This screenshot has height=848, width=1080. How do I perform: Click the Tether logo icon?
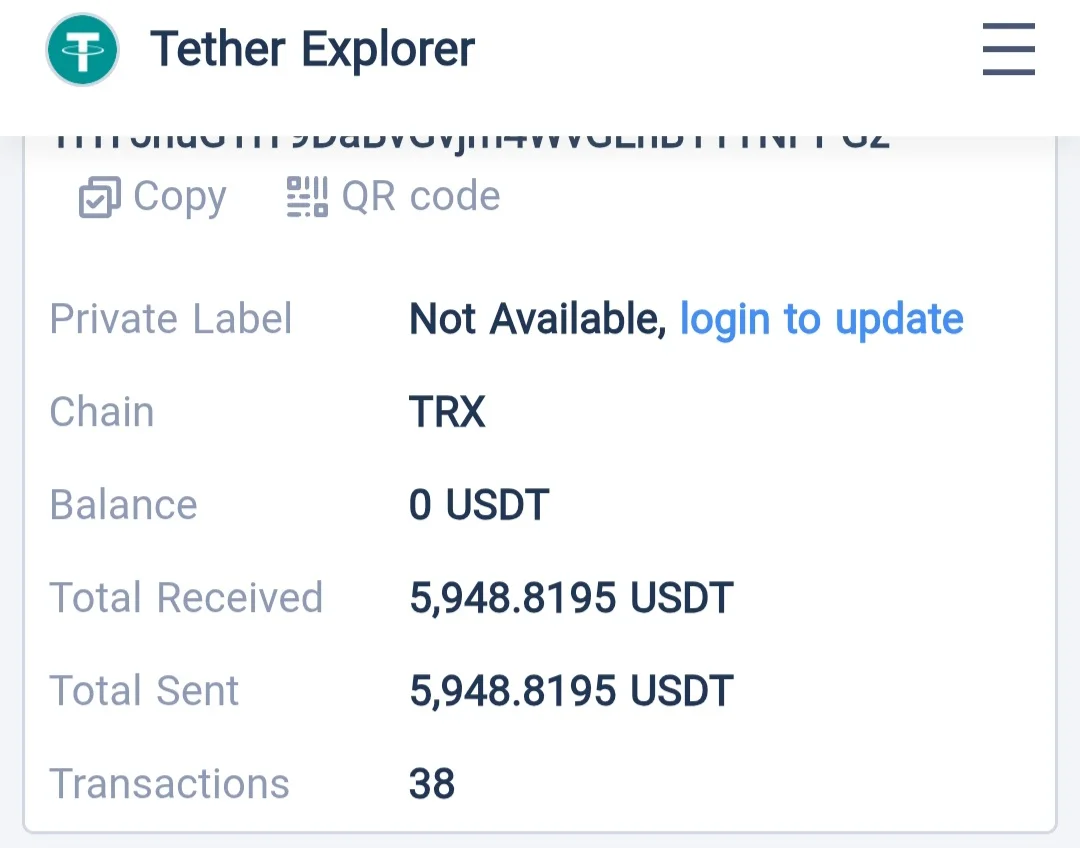pos(82,50)
